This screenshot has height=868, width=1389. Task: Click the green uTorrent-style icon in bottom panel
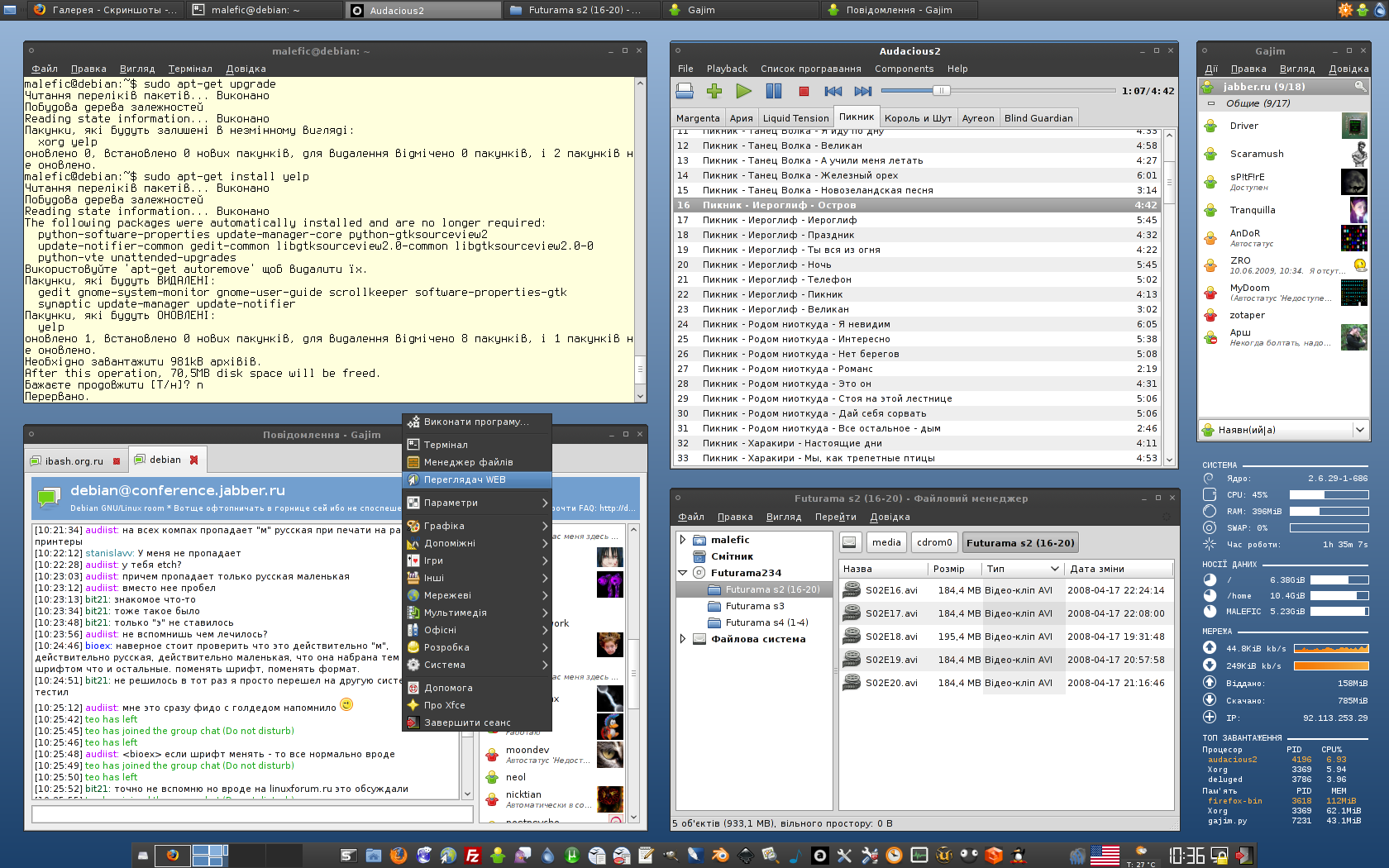point(572,856)
